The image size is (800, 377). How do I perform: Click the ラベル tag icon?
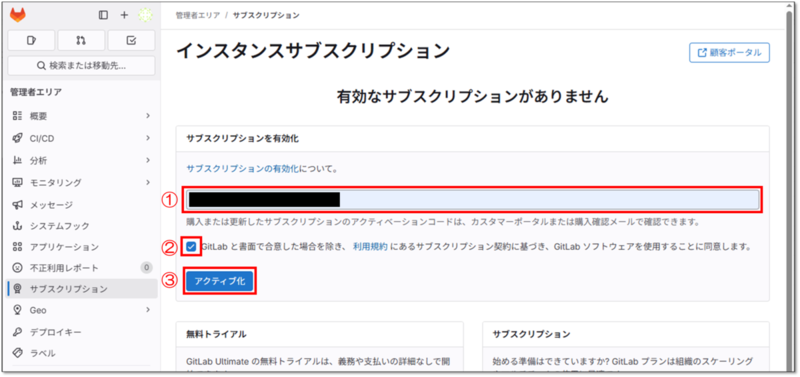(x=17, y=353)
